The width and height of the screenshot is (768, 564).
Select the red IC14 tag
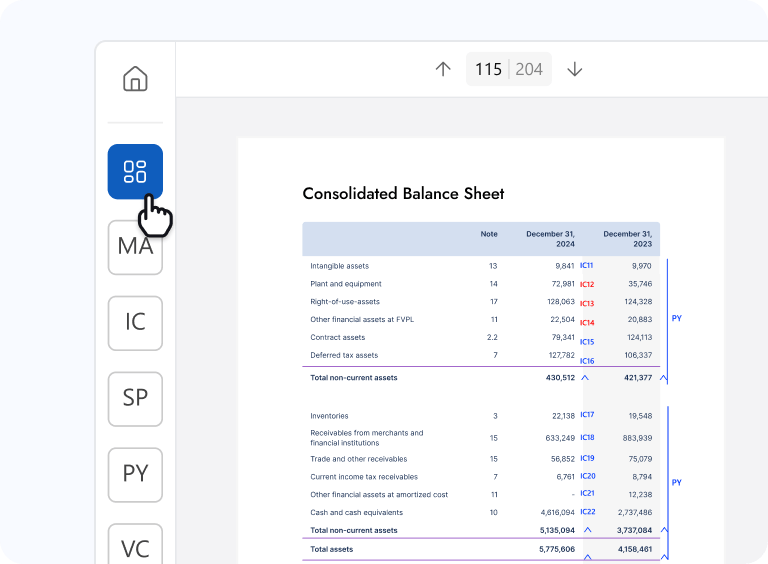coord(587,323)
